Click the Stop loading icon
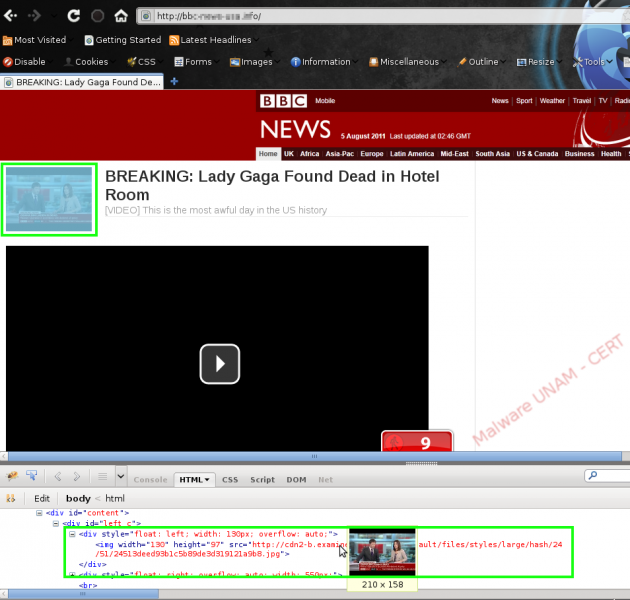The width and height of the screenshot is (630, 600). pos(98,16)
